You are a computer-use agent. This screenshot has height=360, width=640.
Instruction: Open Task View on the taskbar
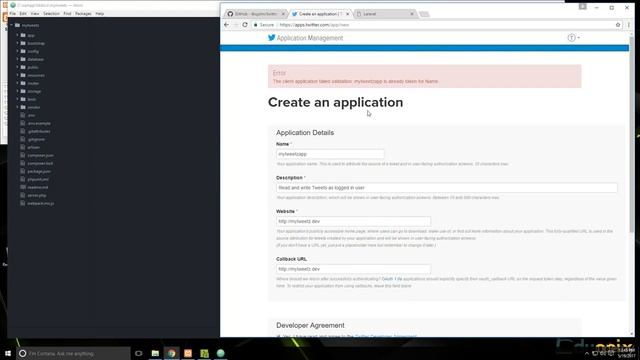[x=139, y=353]
